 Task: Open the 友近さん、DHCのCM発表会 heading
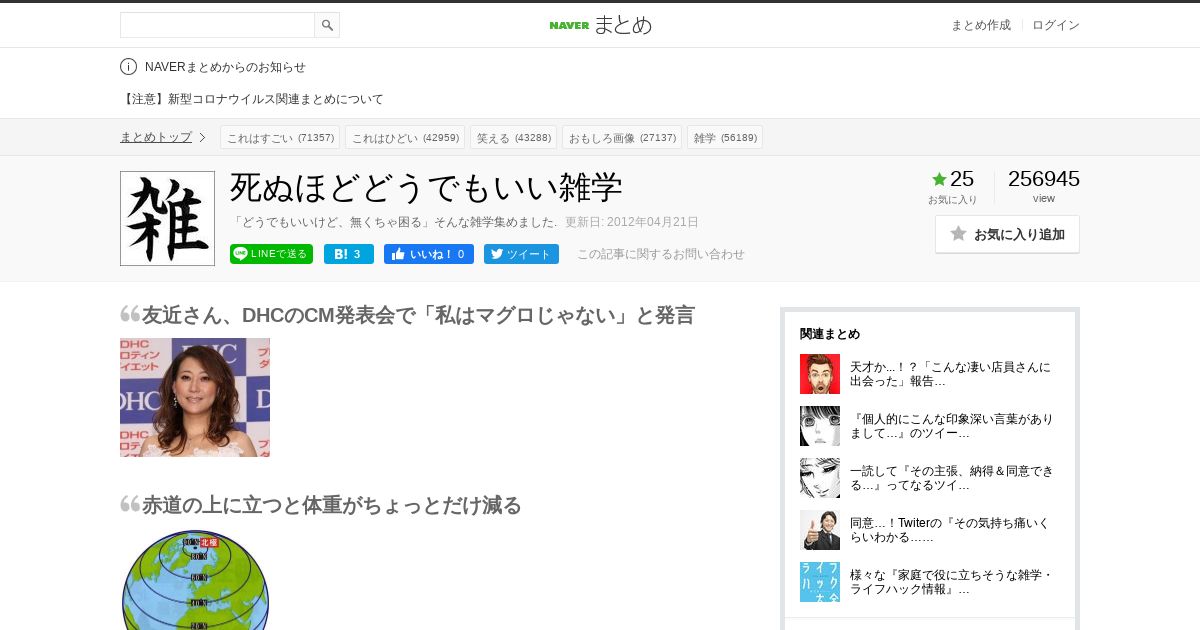pos(418,315)
